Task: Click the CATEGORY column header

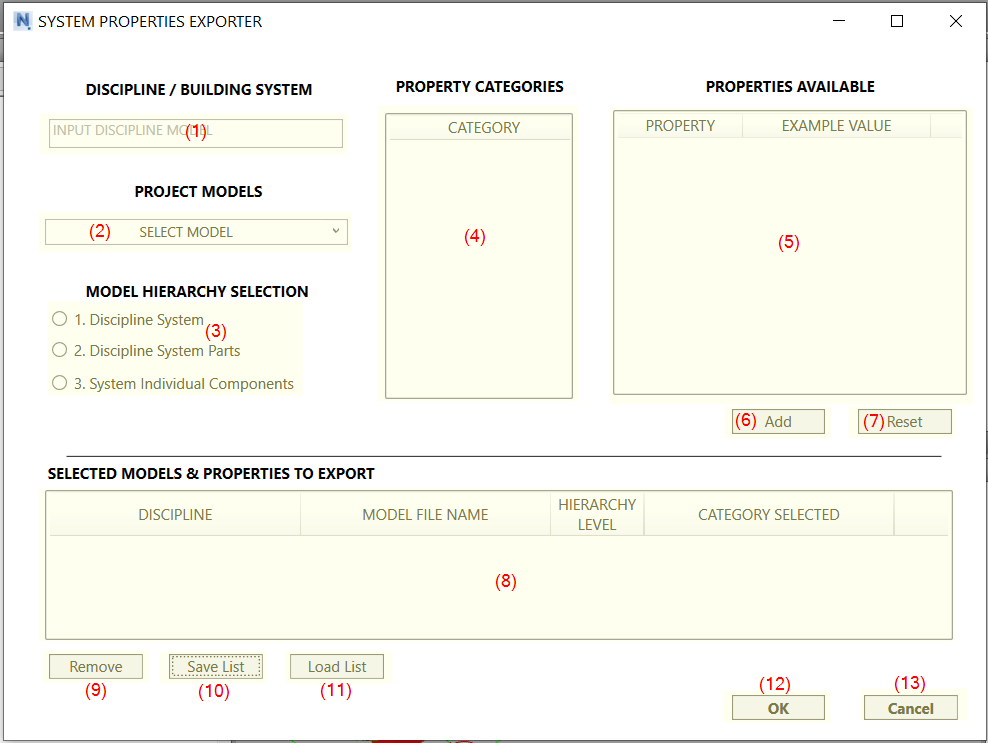Action: (x=483, y=127)
